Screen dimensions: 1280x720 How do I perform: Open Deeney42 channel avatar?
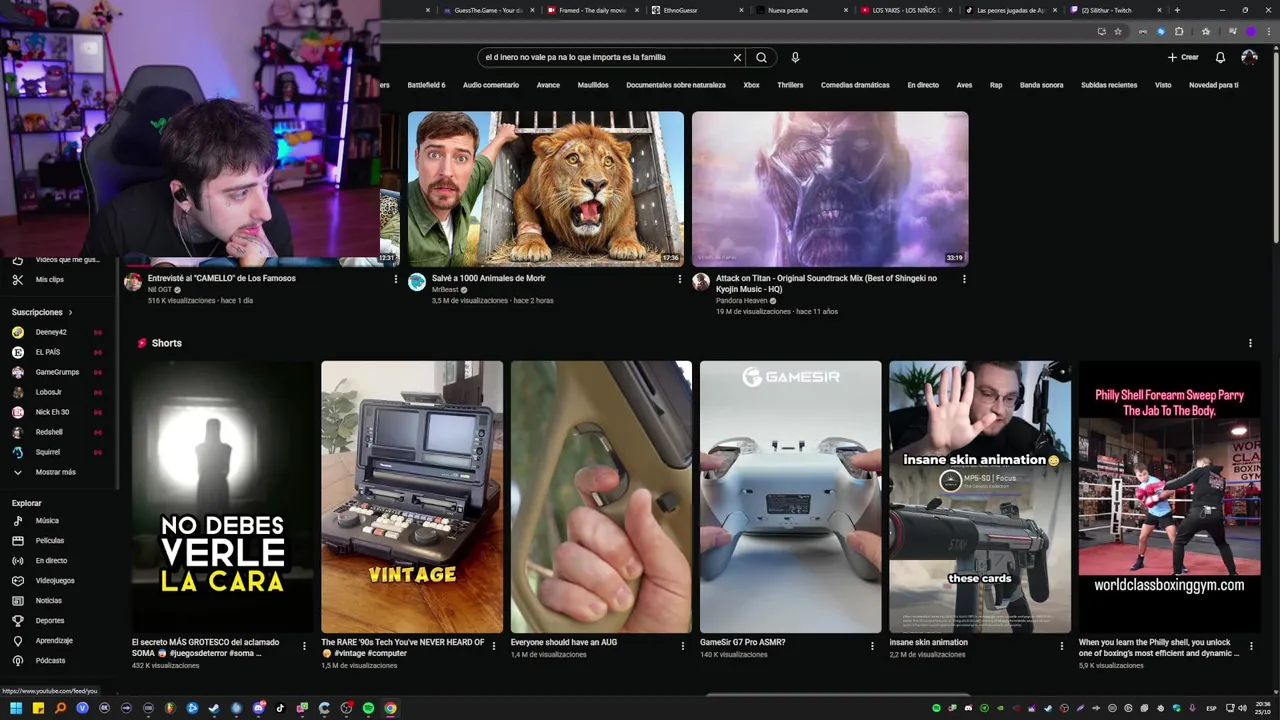tap(17, 332)
